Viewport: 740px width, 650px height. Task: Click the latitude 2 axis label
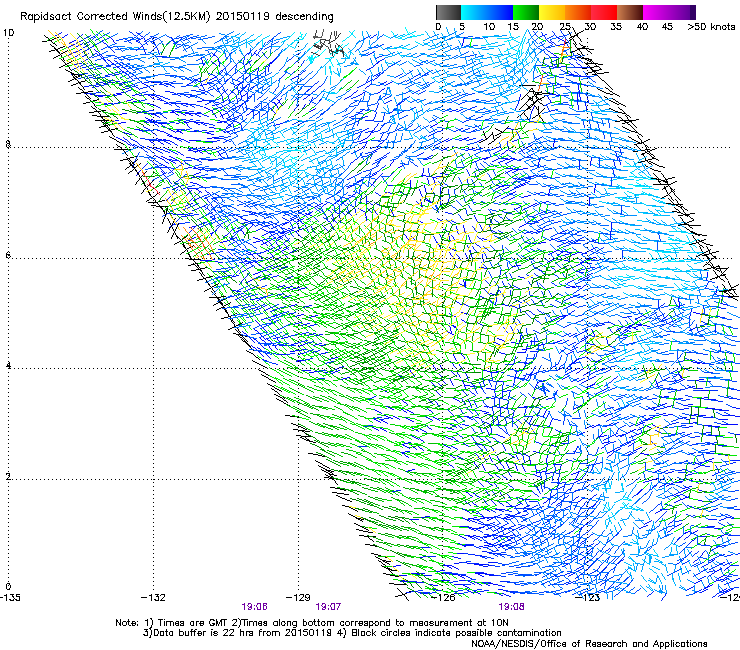(x=8, y=477)
